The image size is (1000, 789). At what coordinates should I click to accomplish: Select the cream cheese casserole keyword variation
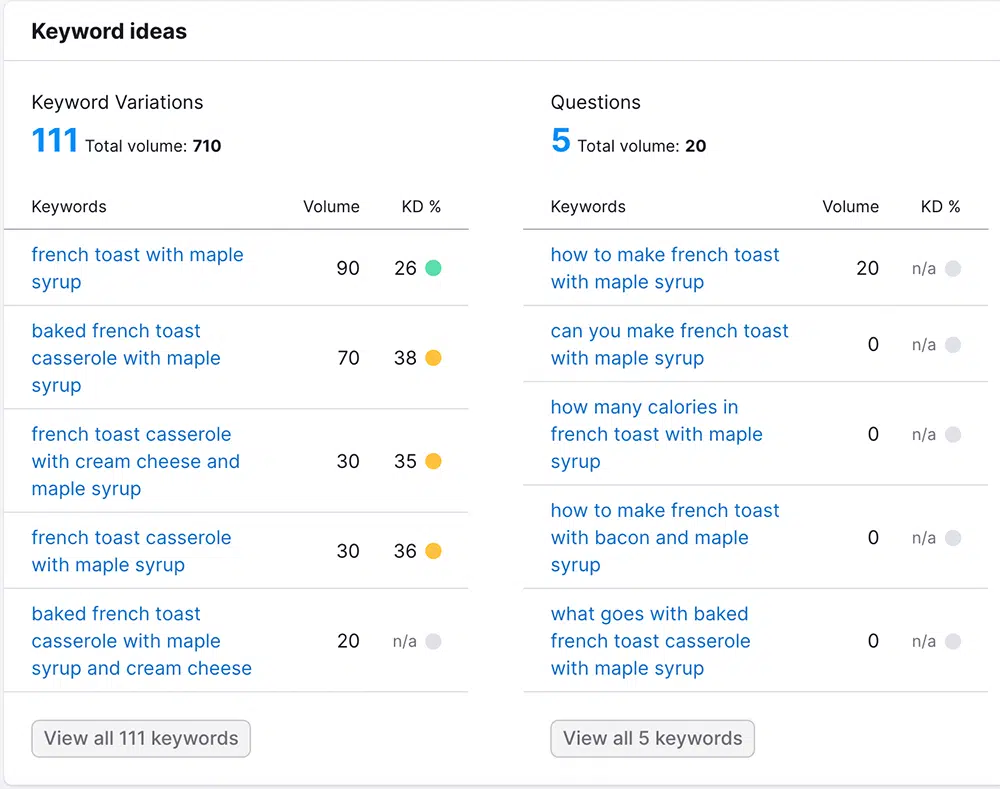coord(135,461)
